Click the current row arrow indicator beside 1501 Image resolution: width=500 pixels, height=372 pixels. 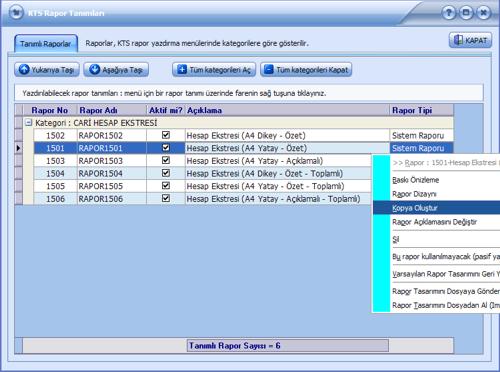(18, 148)
